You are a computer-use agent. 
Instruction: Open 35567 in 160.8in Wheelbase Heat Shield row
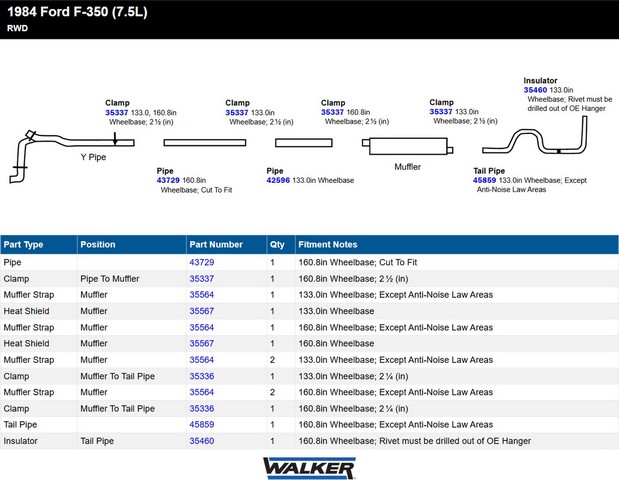click(x=202, y=344)
